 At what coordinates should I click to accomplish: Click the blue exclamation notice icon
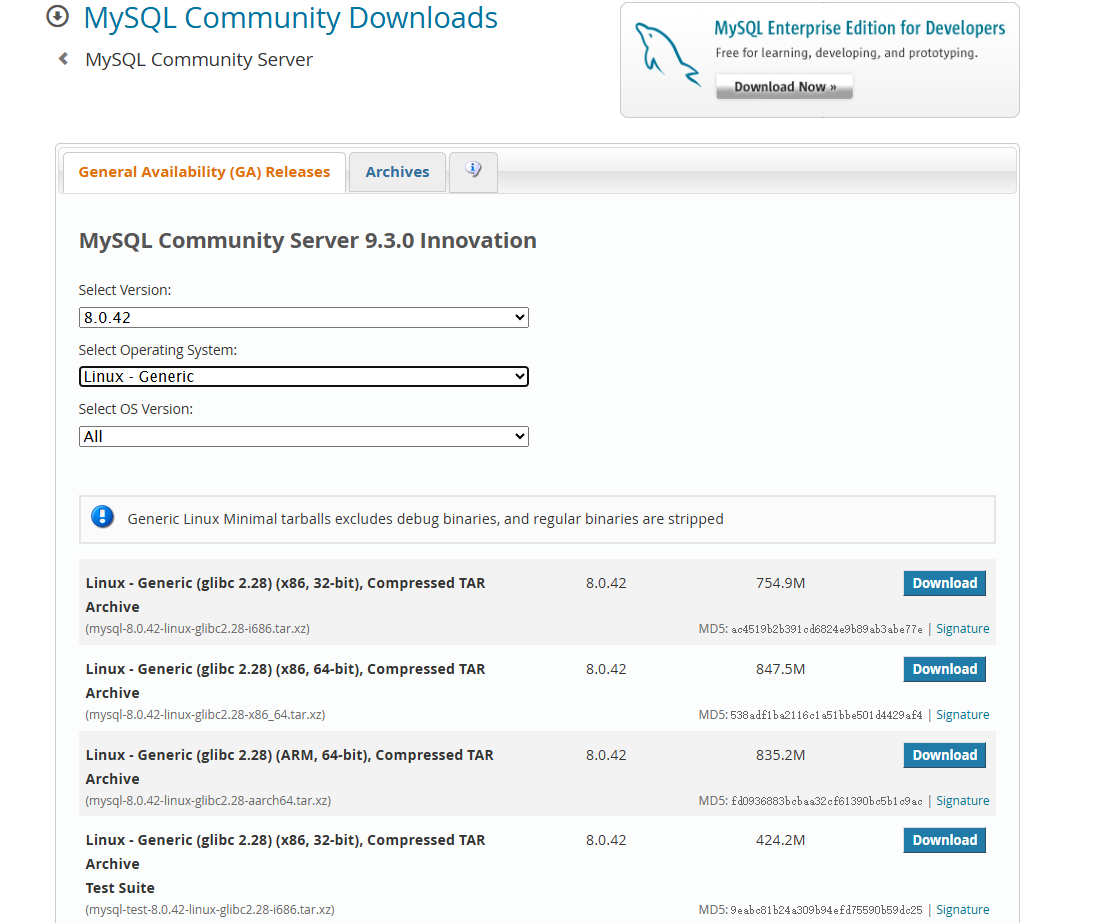click(x=102, y=517)
